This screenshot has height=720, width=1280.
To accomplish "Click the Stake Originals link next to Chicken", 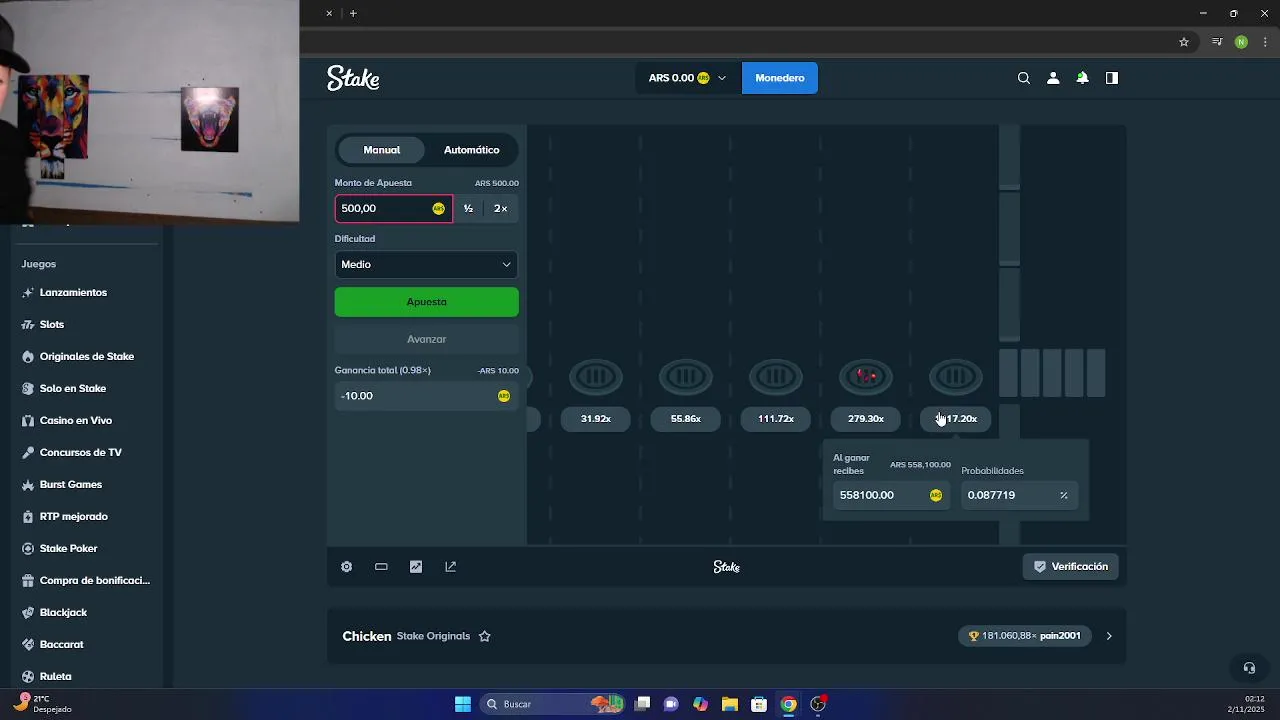I will tap(433, 636).
